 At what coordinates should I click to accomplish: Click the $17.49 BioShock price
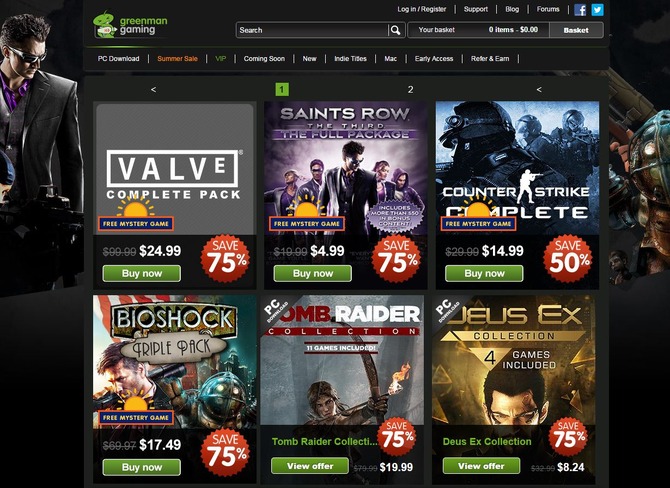[x=160, y=445]
